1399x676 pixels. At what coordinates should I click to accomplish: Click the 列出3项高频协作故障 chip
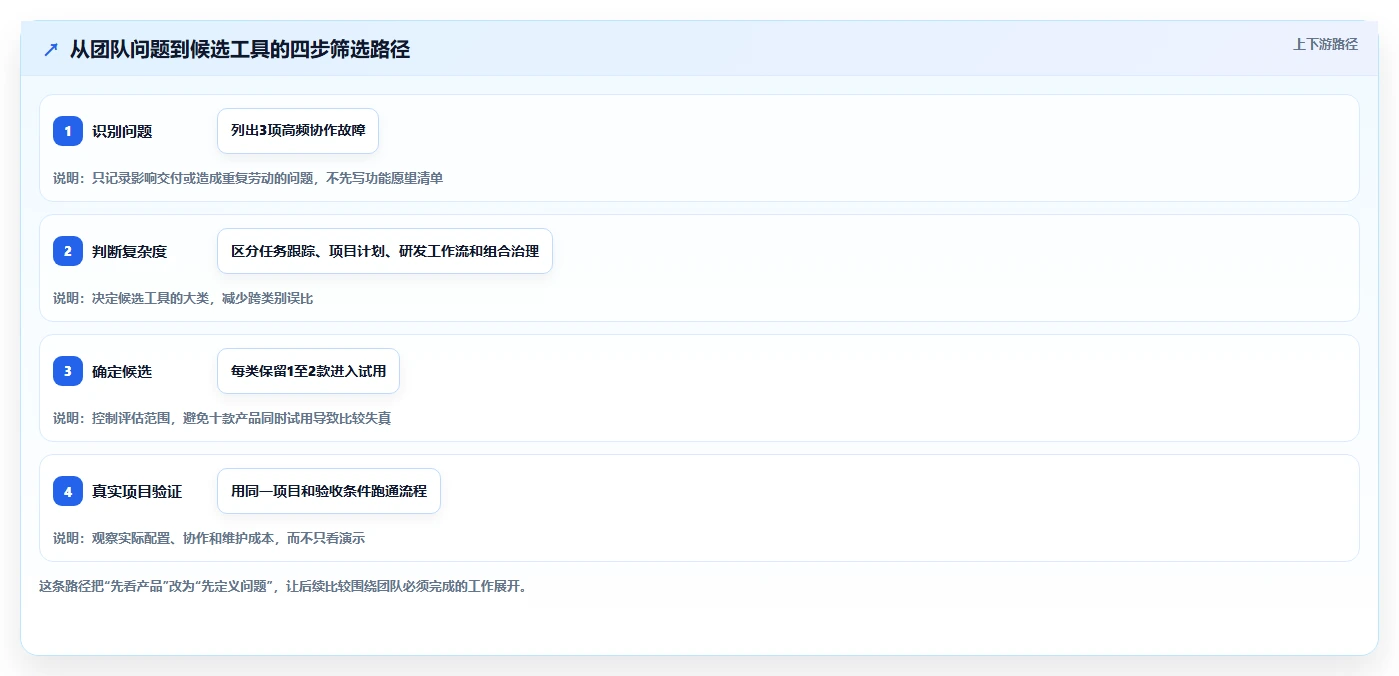(298, 131)
